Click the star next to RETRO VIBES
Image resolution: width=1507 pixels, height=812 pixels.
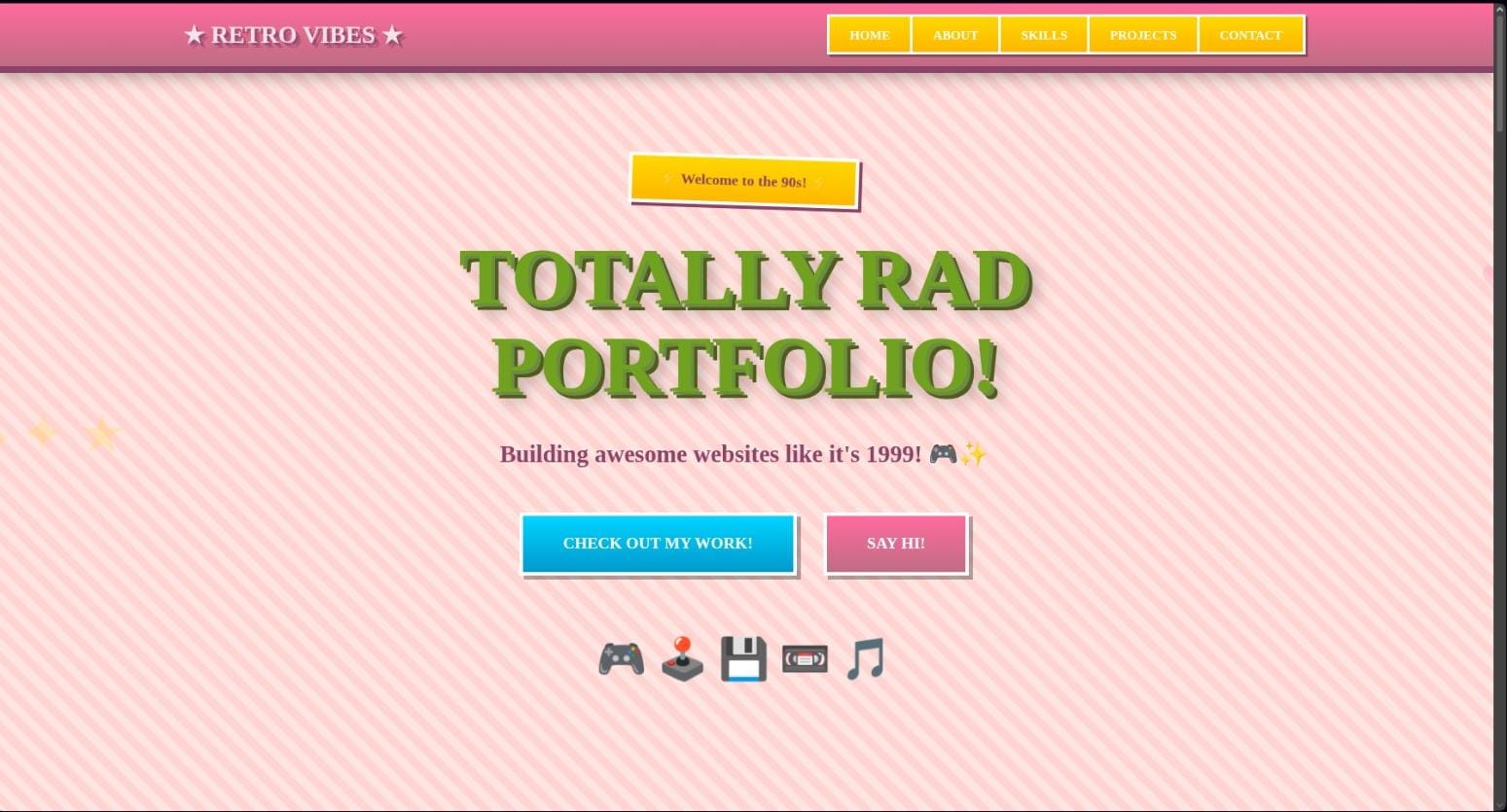196,35
